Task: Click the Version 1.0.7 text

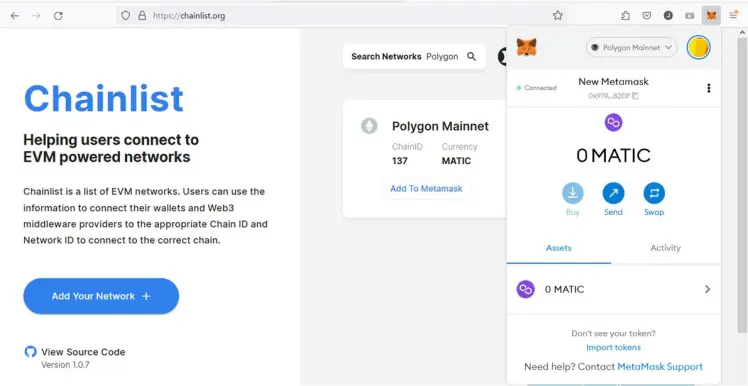Action: [x=65, y=365]
